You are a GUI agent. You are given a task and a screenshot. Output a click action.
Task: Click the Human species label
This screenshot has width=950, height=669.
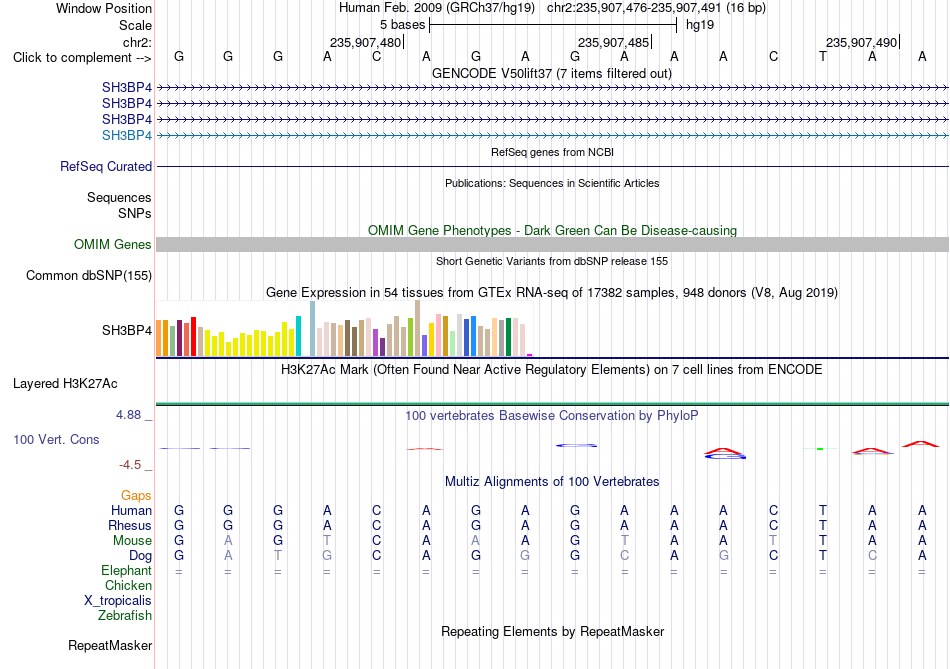tap(131, 510)
